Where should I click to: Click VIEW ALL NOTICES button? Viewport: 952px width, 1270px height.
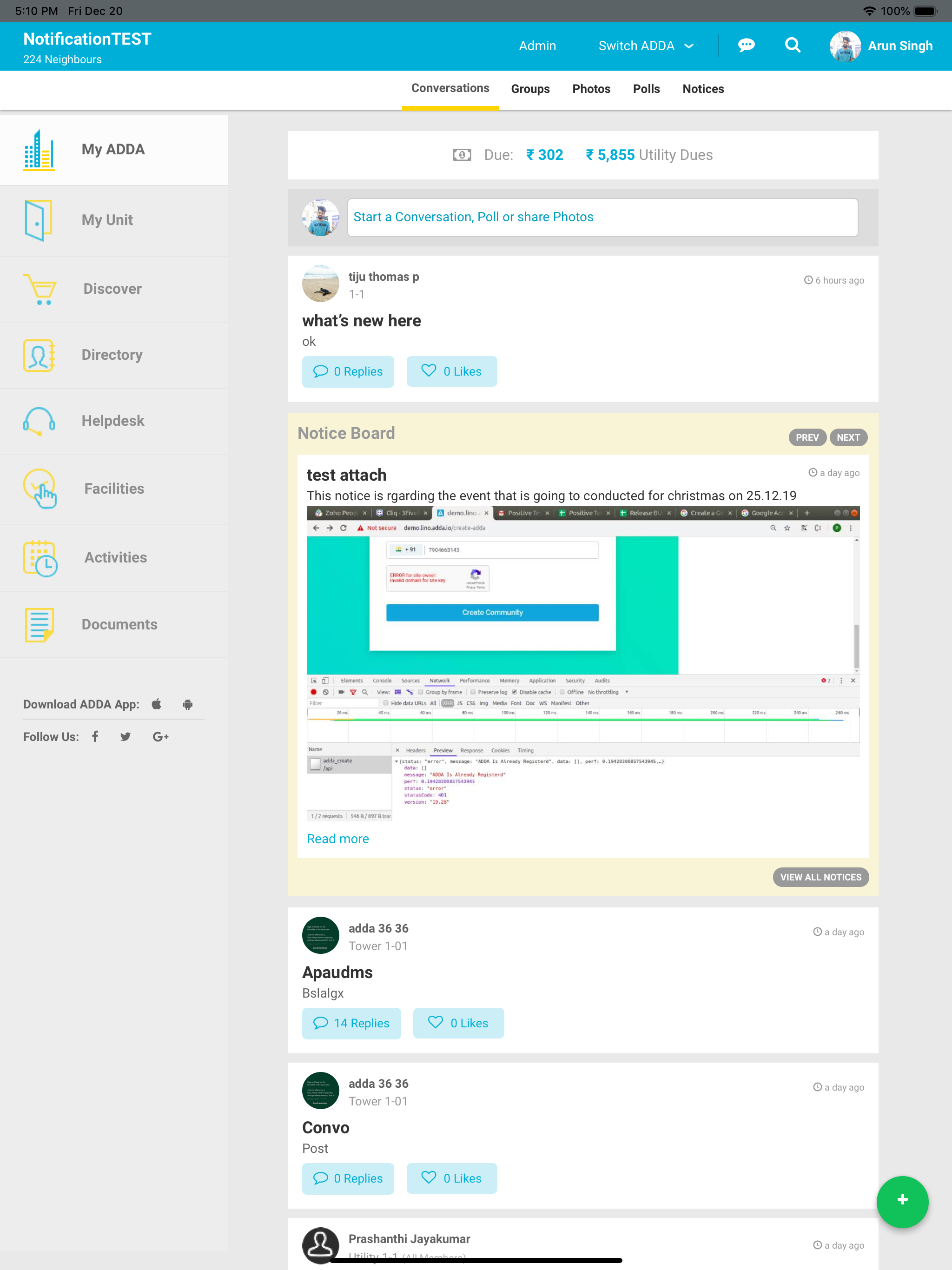click(820, 877)
